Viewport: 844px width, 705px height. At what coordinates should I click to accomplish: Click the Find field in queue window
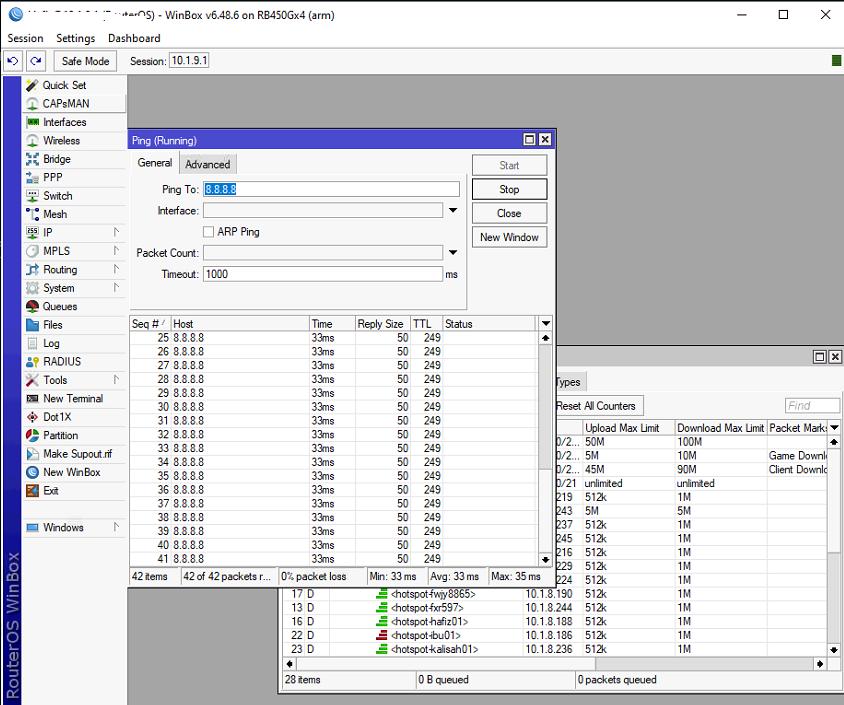pyautogui.click(x=812, y=406)
